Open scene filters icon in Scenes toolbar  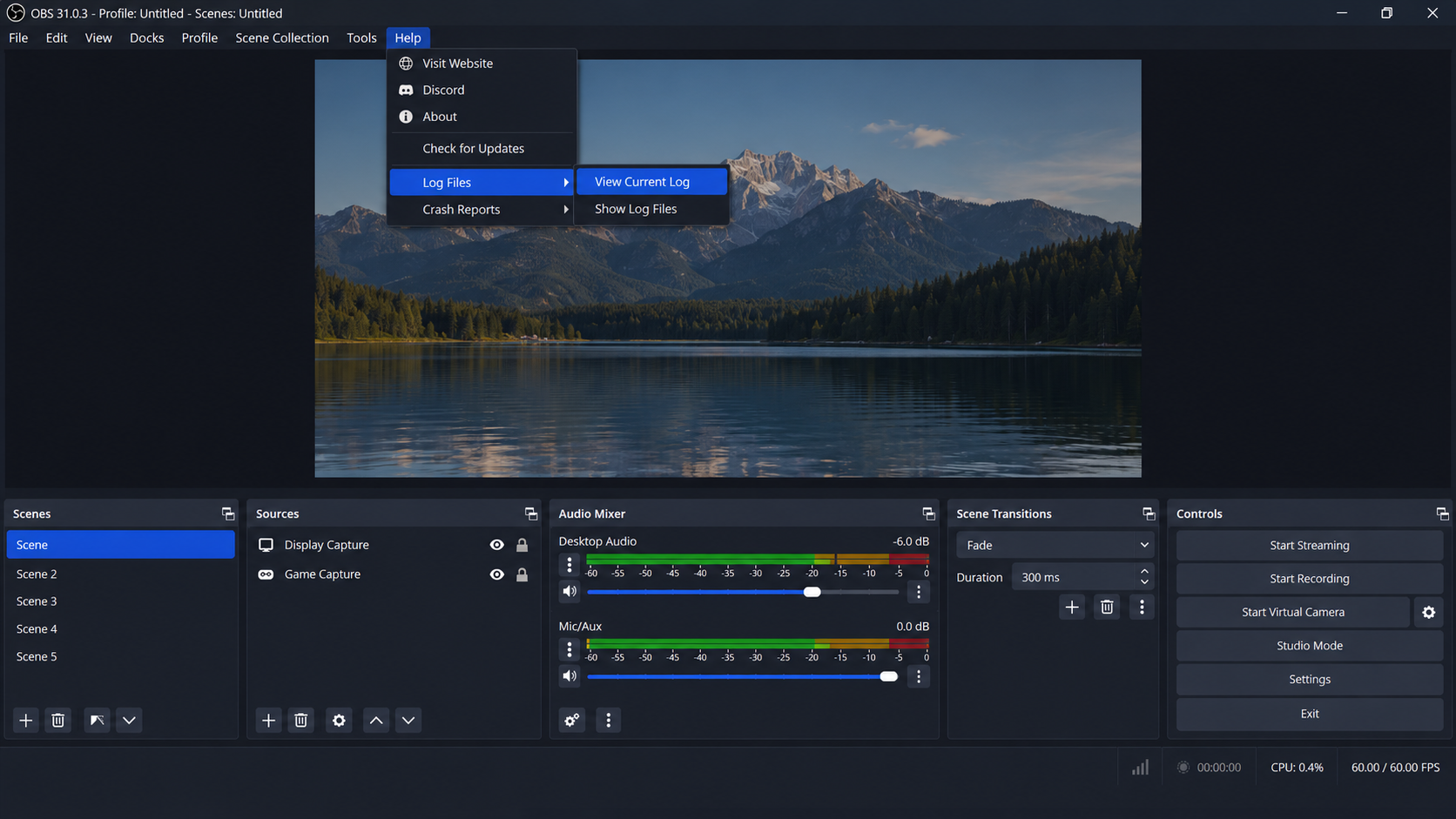97,720
